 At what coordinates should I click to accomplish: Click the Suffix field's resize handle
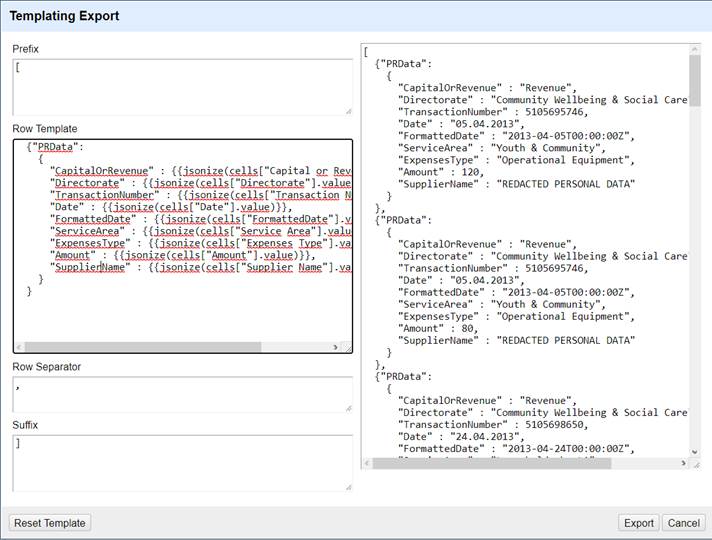pos(347,486)
